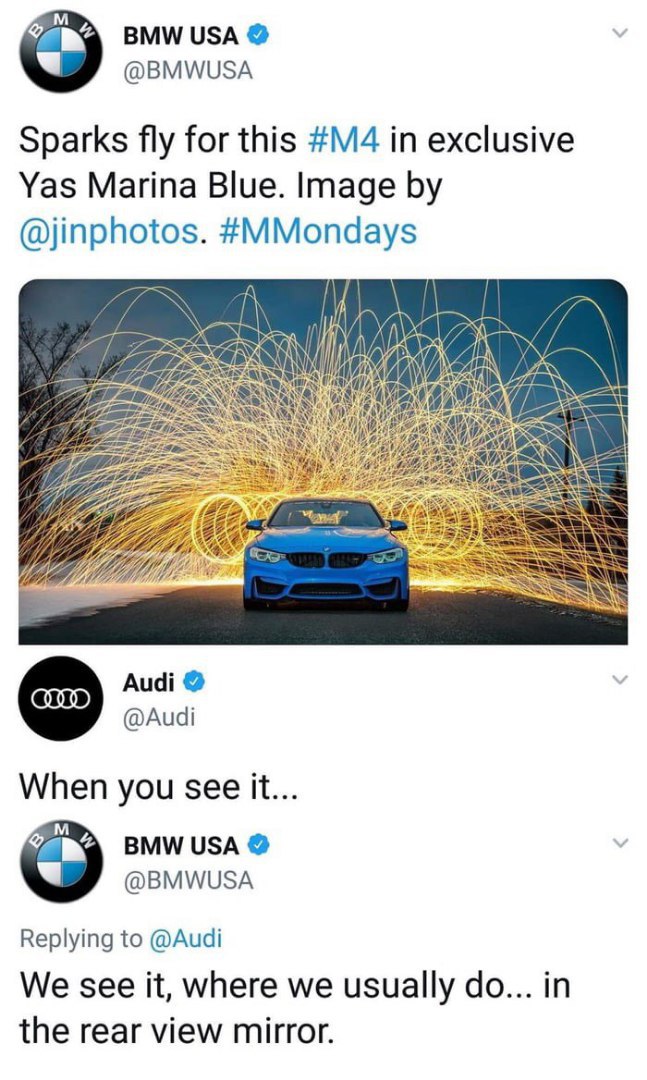
Task: Follow the #MMondays hashtag link
Action: pyautogui.click(x=318, y=232)
